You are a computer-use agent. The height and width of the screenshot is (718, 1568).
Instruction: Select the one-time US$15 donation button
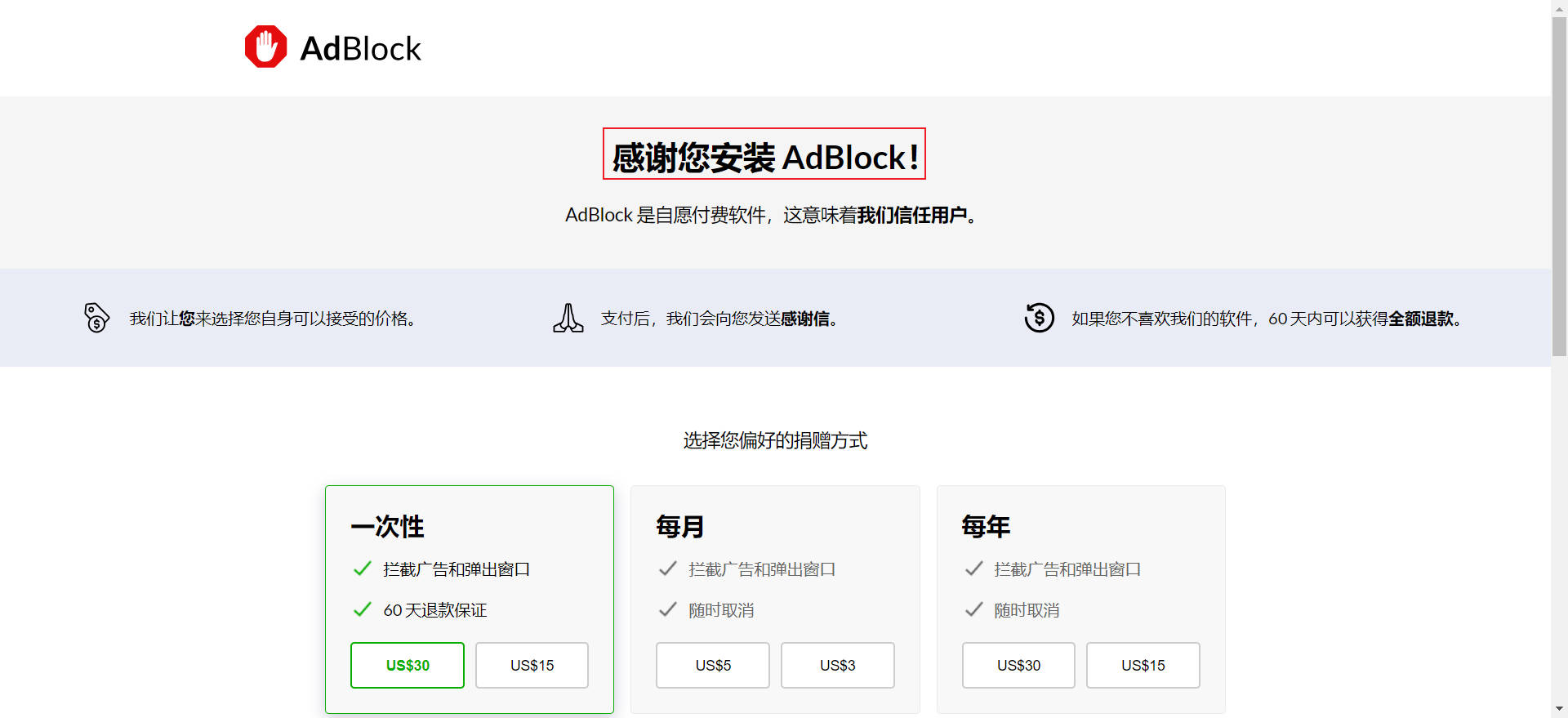click(x=532, y=665)
